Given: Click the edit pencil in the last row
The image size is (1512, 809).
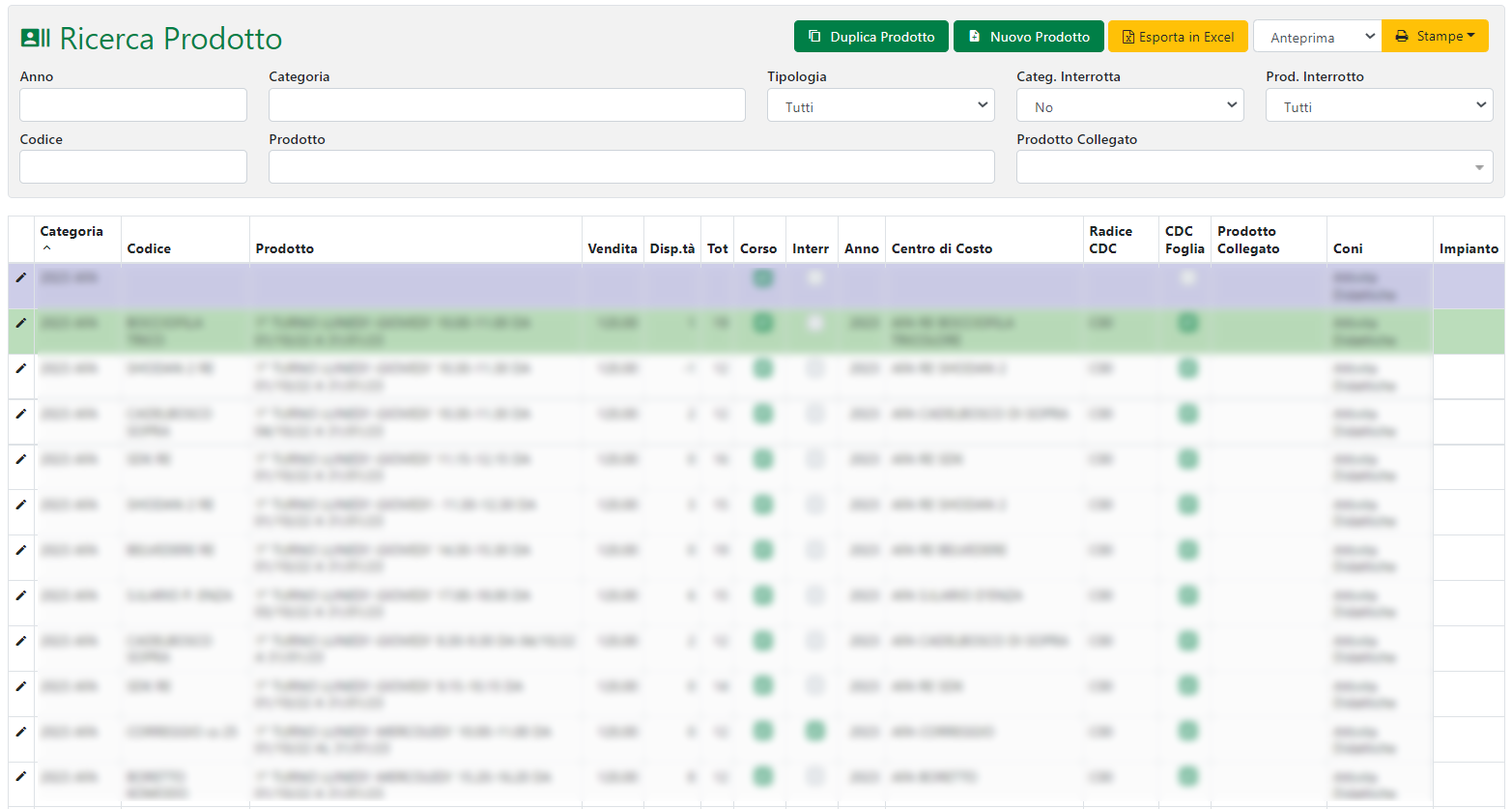Looking at the screenshot, I should [x=20, y=776].
